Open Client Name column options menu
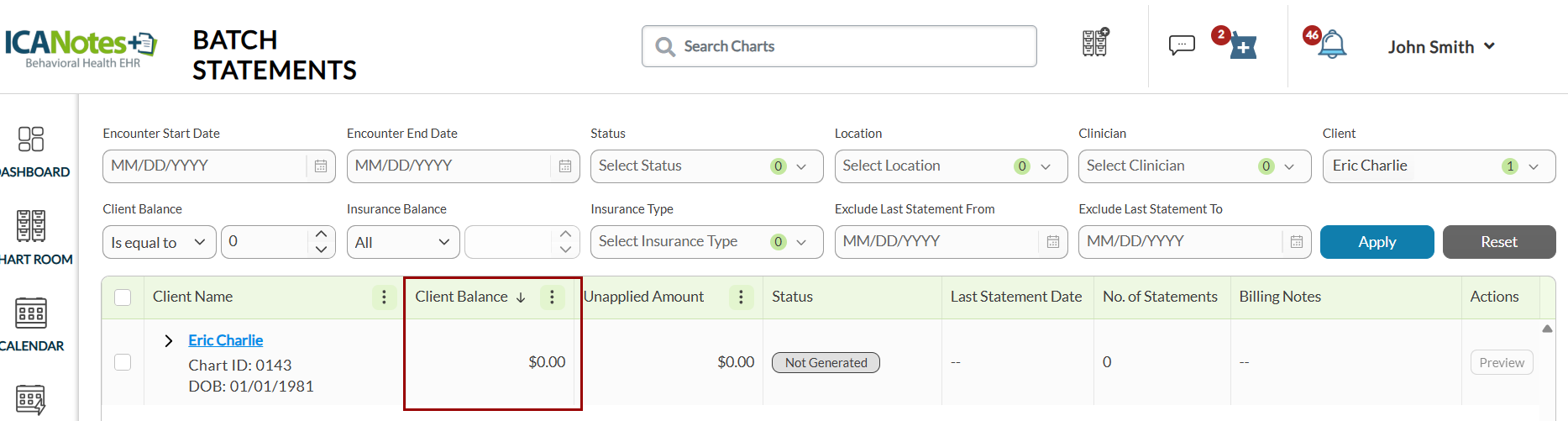This screenshot has width=1568, height=421. tap(384, 297)
